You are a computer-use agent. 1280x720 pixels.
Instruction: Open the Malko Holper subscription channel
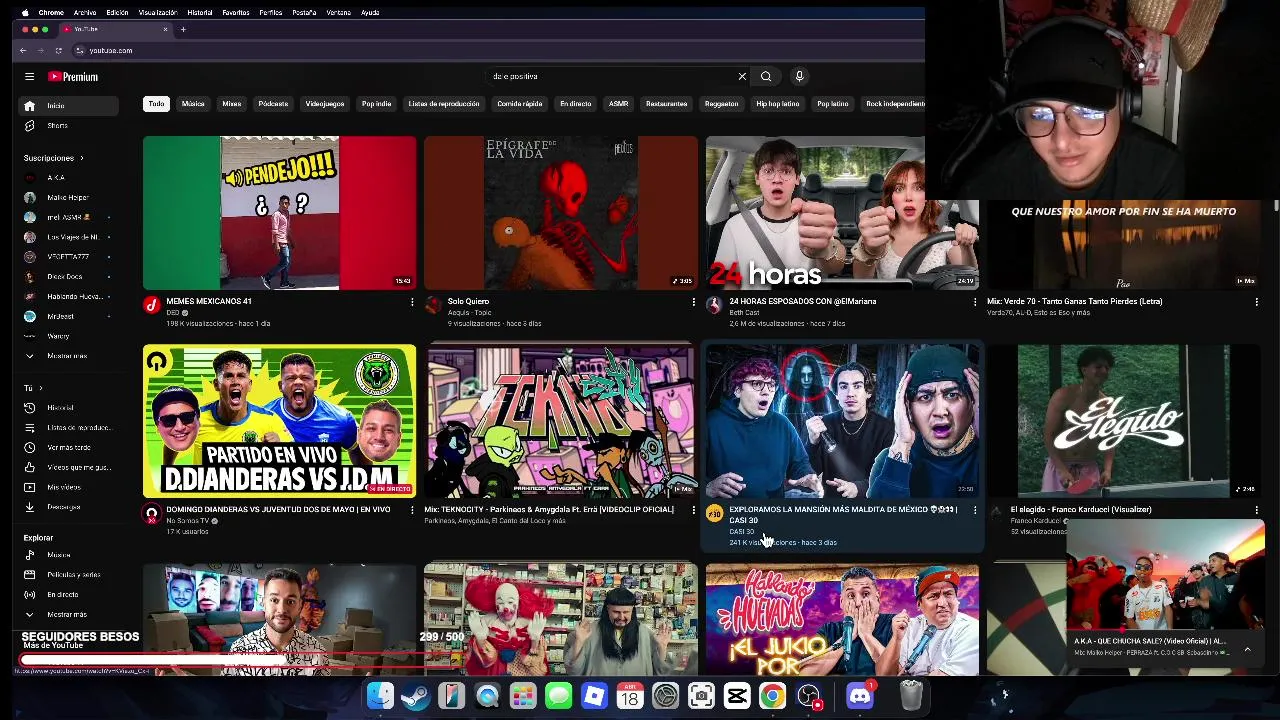(69, 197)
